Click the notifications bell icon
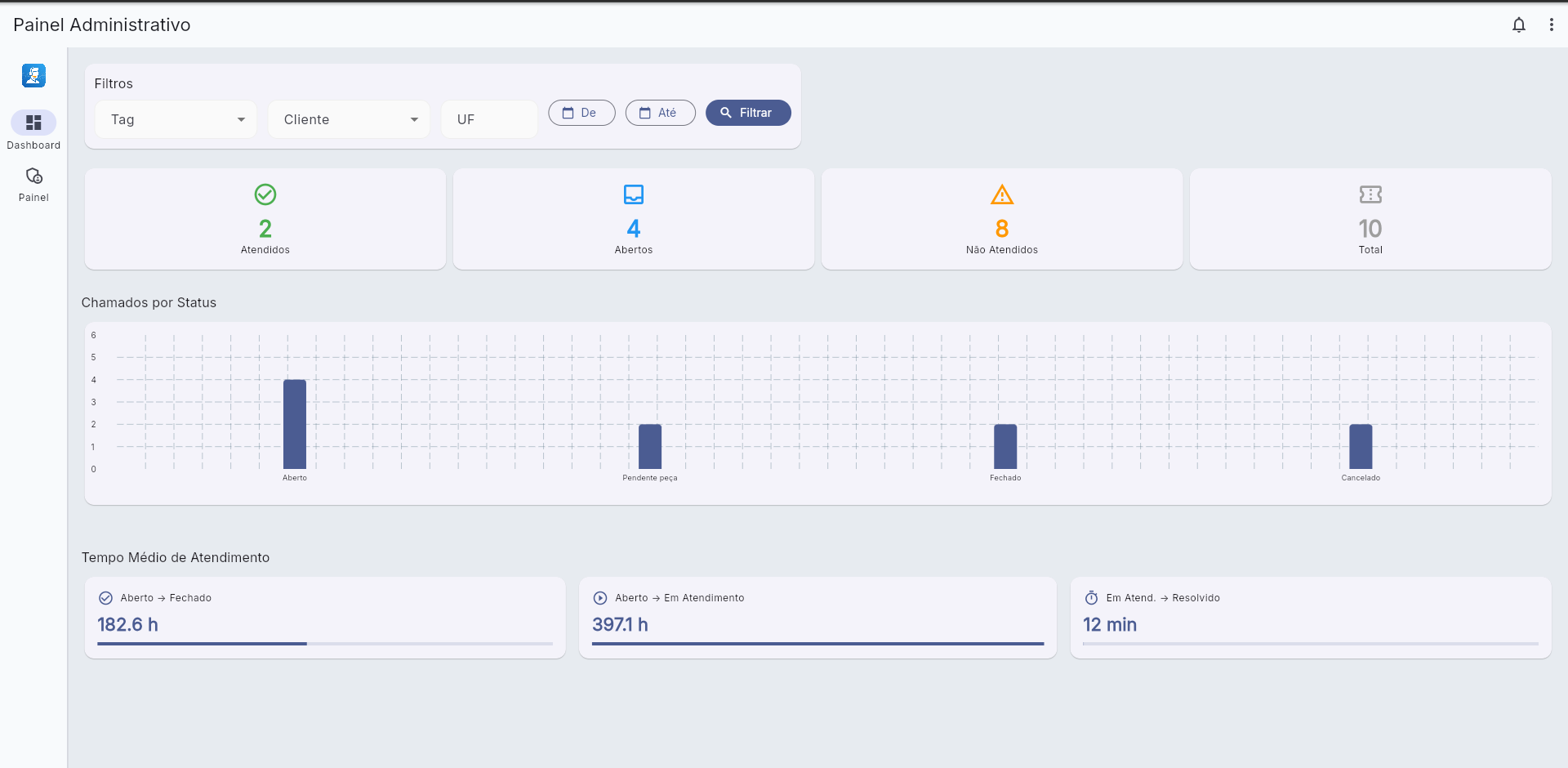The width and height of the screenshot is (1568, 768). 1518,25
